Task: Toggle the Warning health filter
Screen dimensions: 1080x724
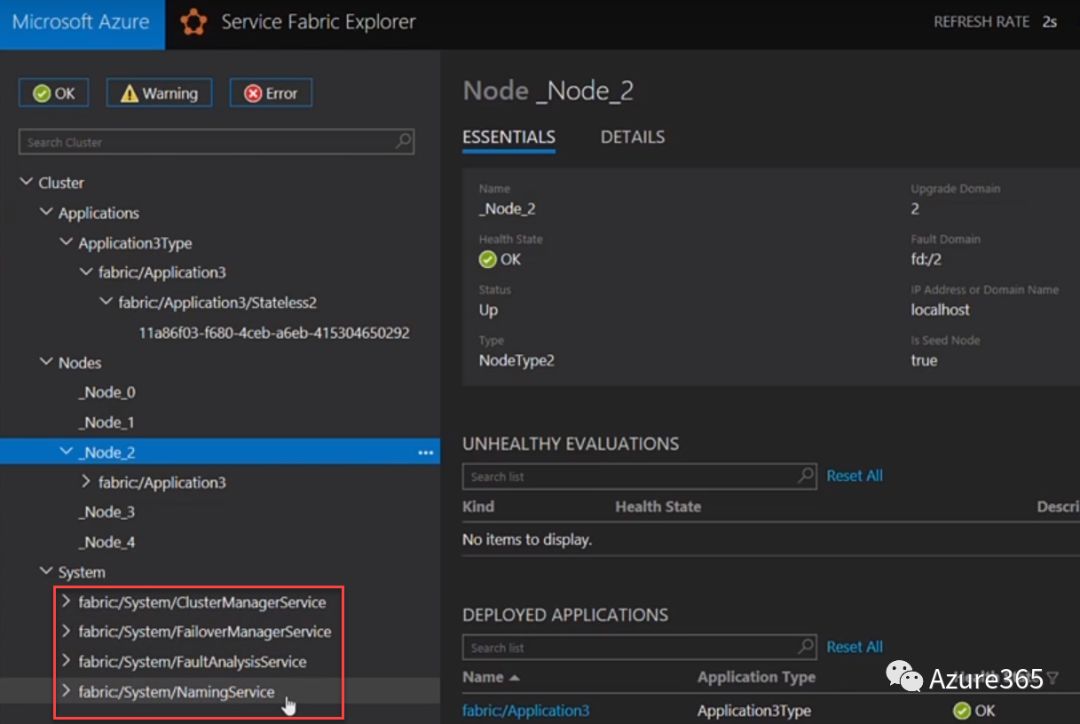Action: (159, 93)
